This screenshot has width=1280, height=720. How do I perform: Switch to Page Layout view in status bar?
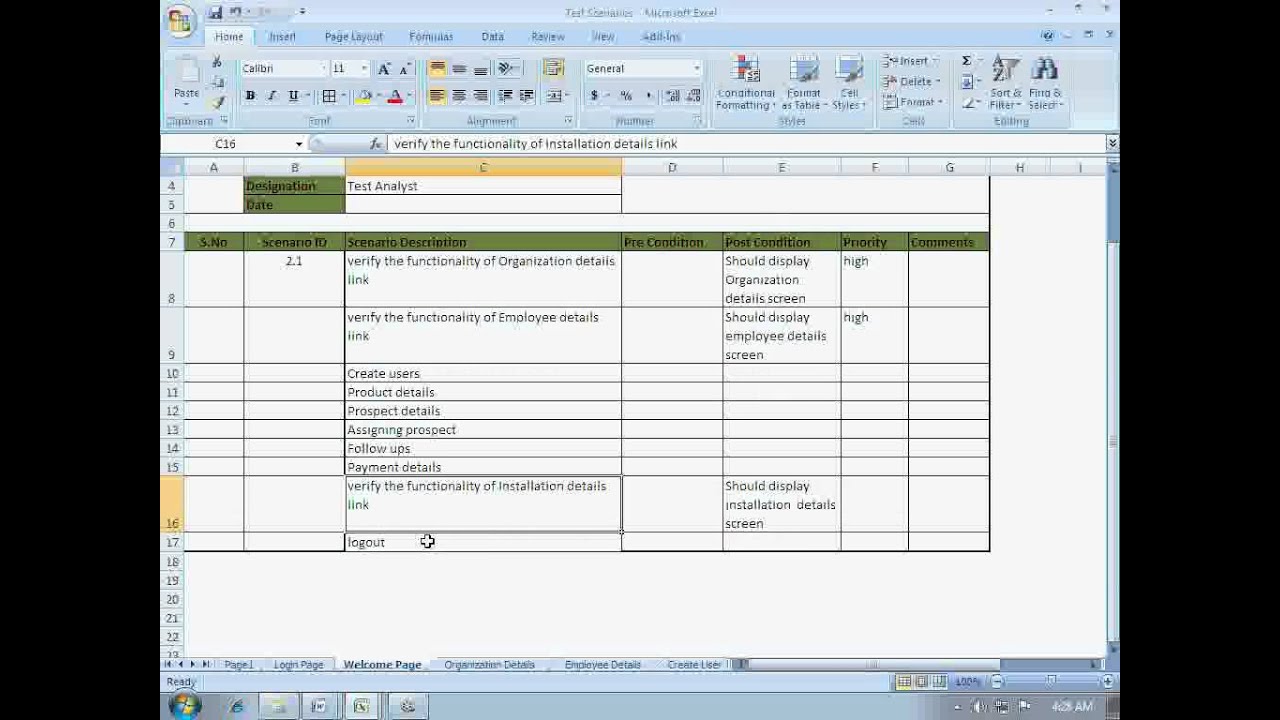(921, 681)
